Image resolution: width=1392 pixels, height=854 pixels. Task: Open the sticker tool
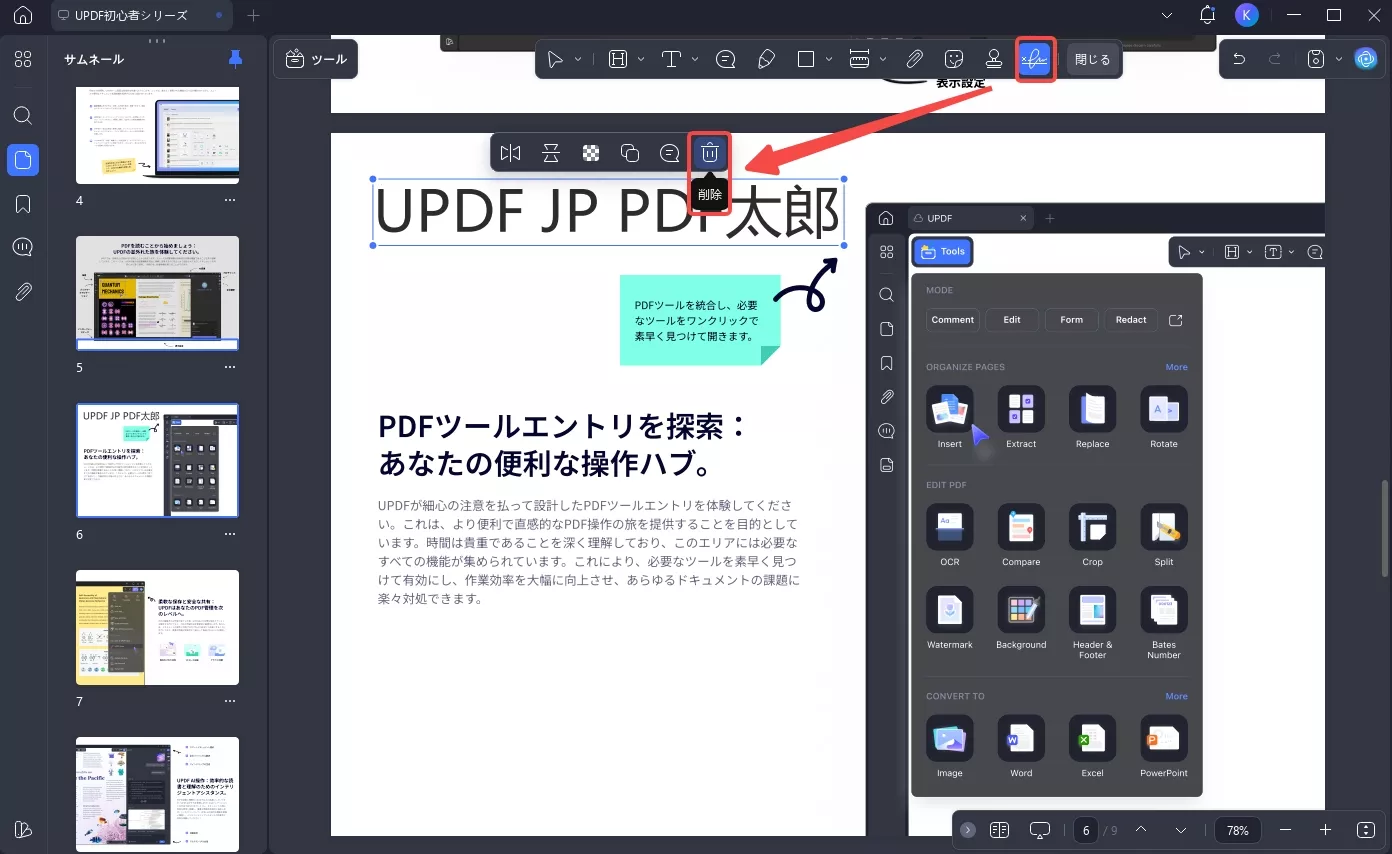pos(954,60)
